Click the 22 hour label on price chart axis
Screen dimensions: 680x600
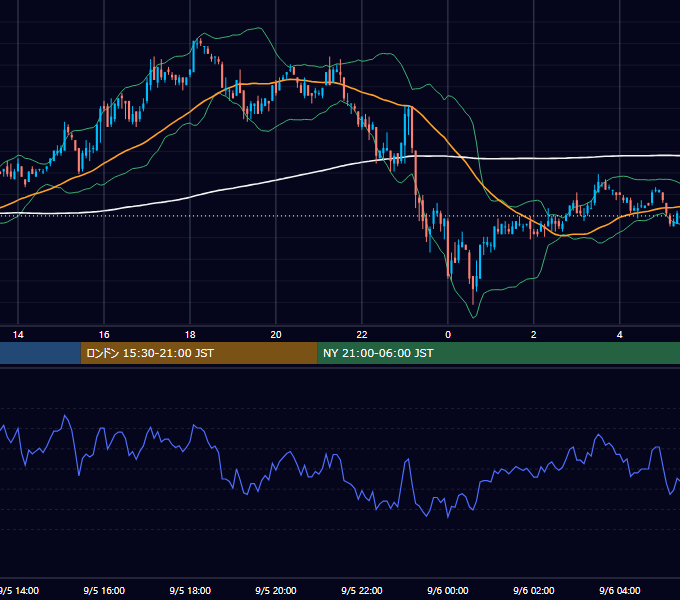tap(362, 335)
